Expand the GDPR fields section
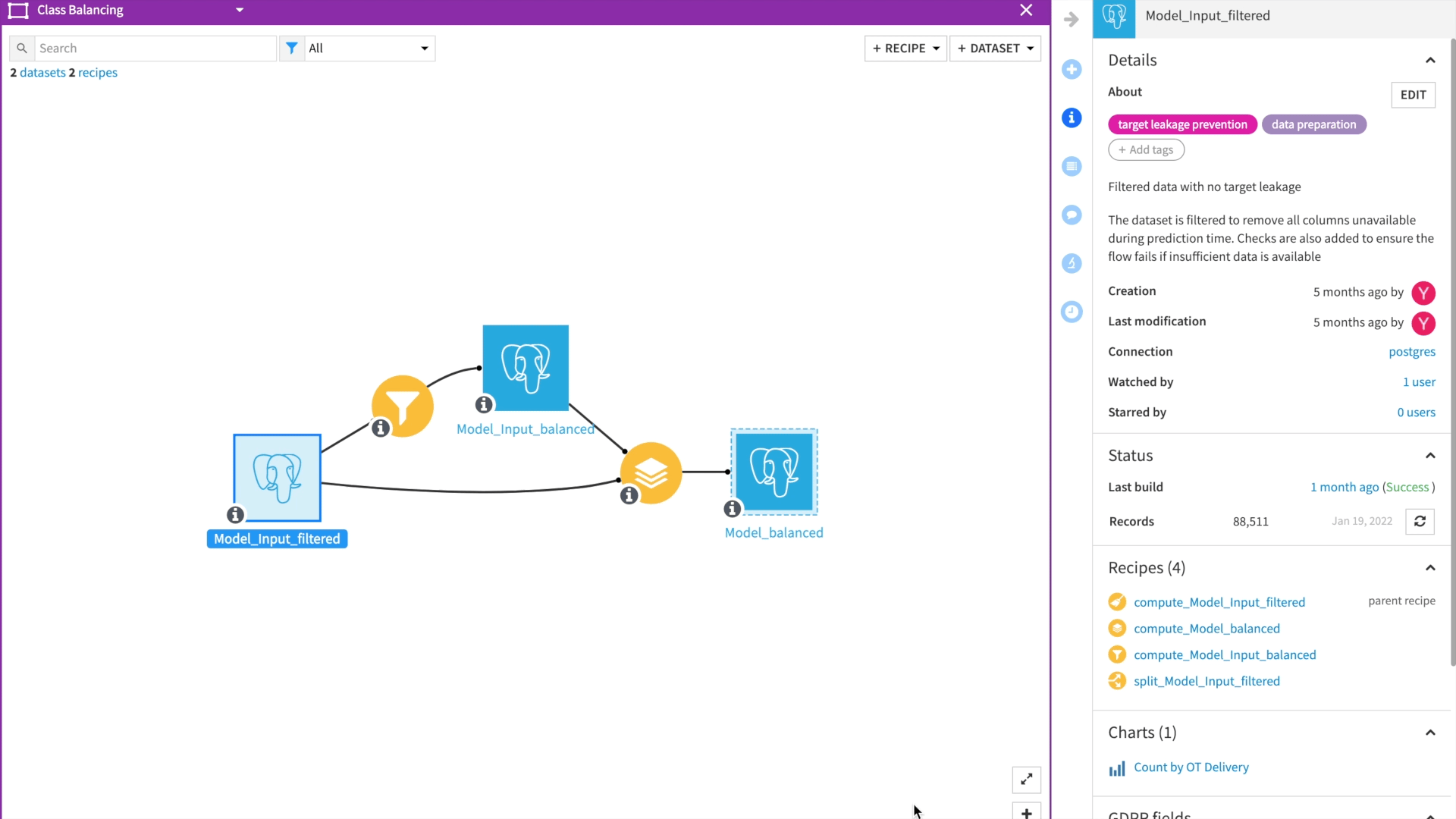1456x819 pixels. pyautogui.click(x=1430, y=812)
